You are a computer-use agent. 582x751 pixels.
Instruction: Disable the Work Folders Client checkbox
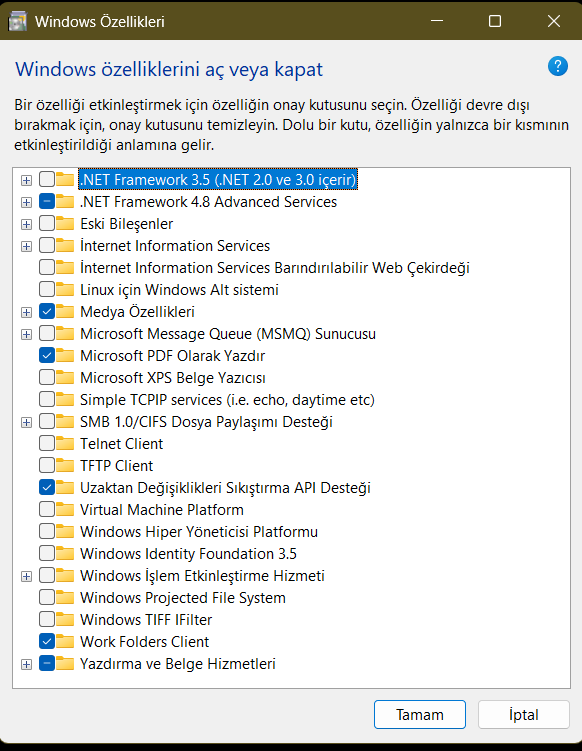47,641
